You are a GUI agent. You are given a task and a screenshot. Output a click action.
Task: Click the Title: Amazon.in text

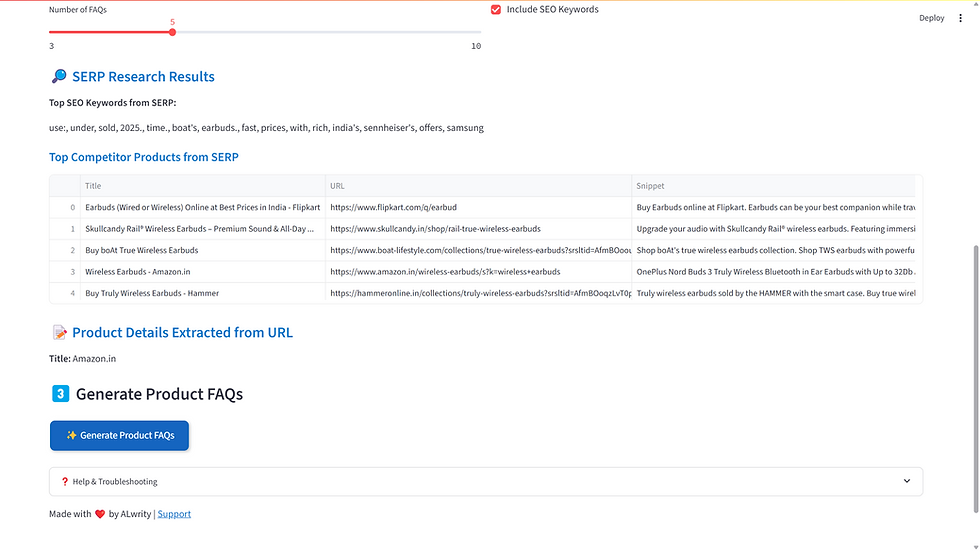[x=82, y=359]
